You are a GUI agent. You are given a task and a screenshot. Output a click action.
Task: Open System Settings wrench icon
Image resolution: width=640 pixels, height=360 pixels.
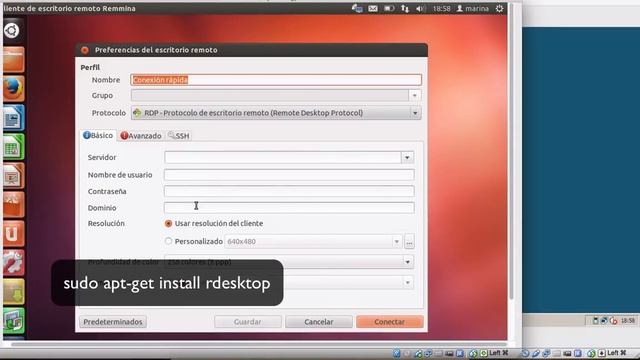click(x=13, y=262)
